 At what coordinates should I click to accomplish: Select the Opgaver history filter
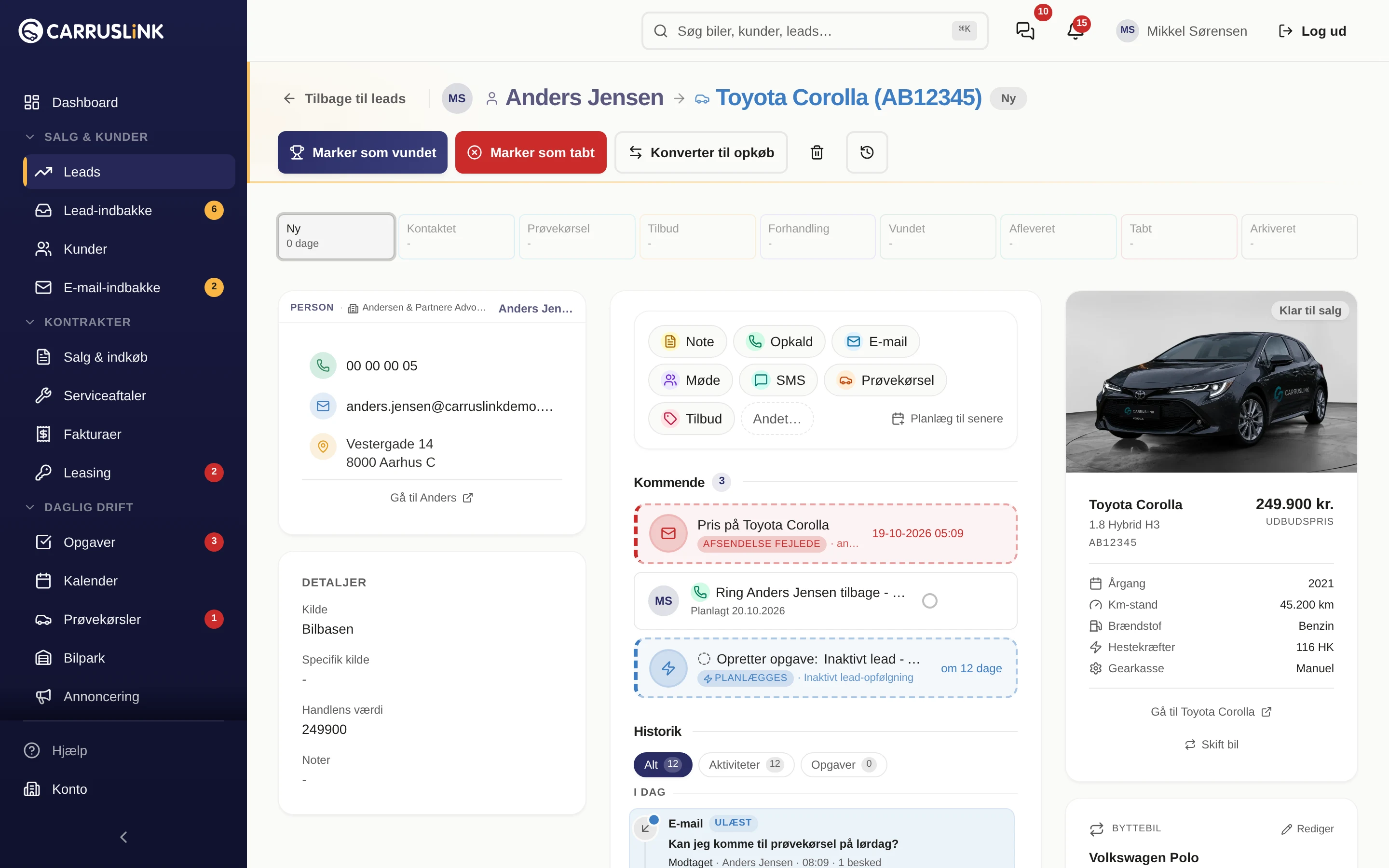[x=843, y=765]
